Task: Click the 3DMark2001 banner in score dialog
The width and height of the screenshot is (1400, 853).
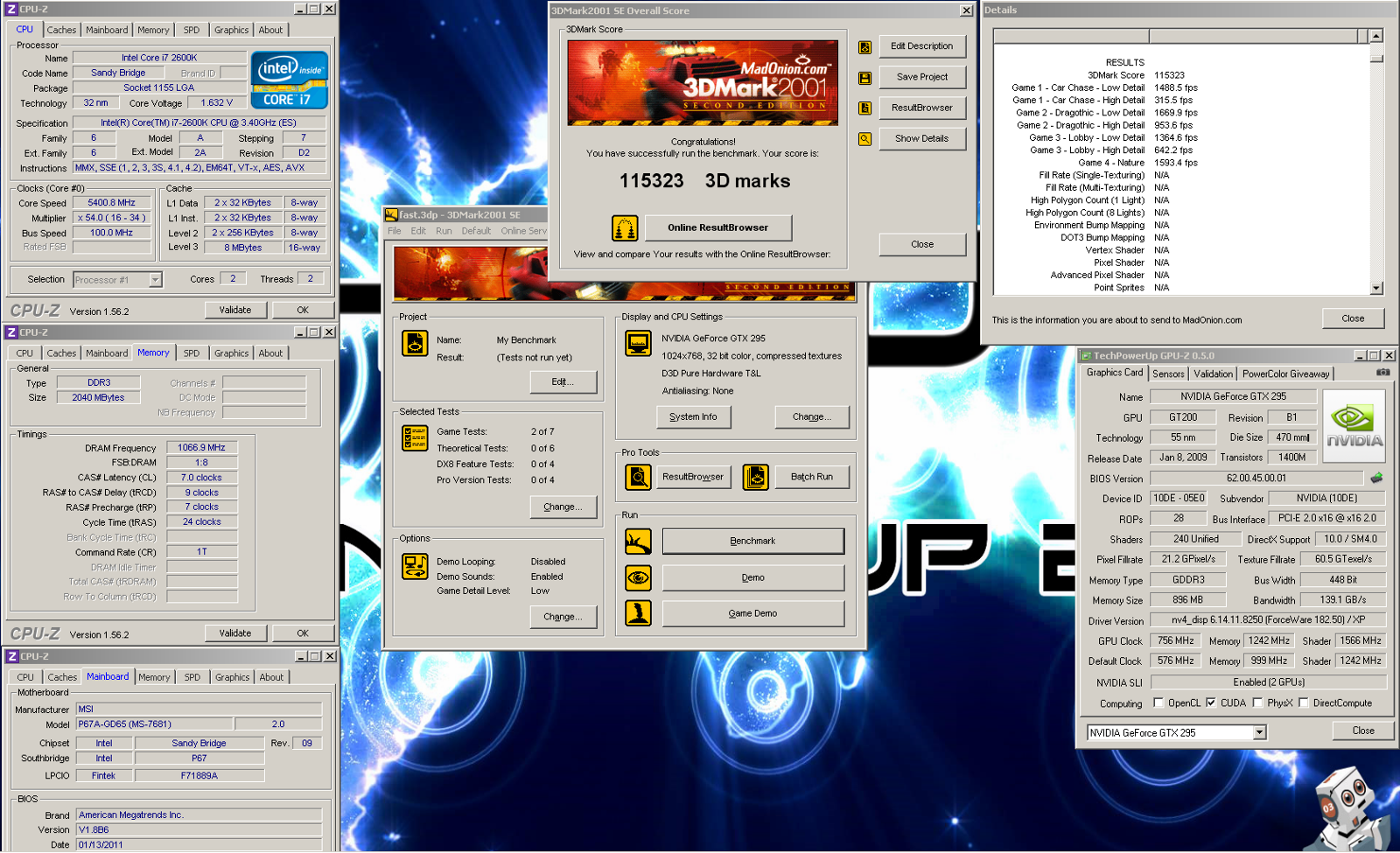Action: click(703, 83)
